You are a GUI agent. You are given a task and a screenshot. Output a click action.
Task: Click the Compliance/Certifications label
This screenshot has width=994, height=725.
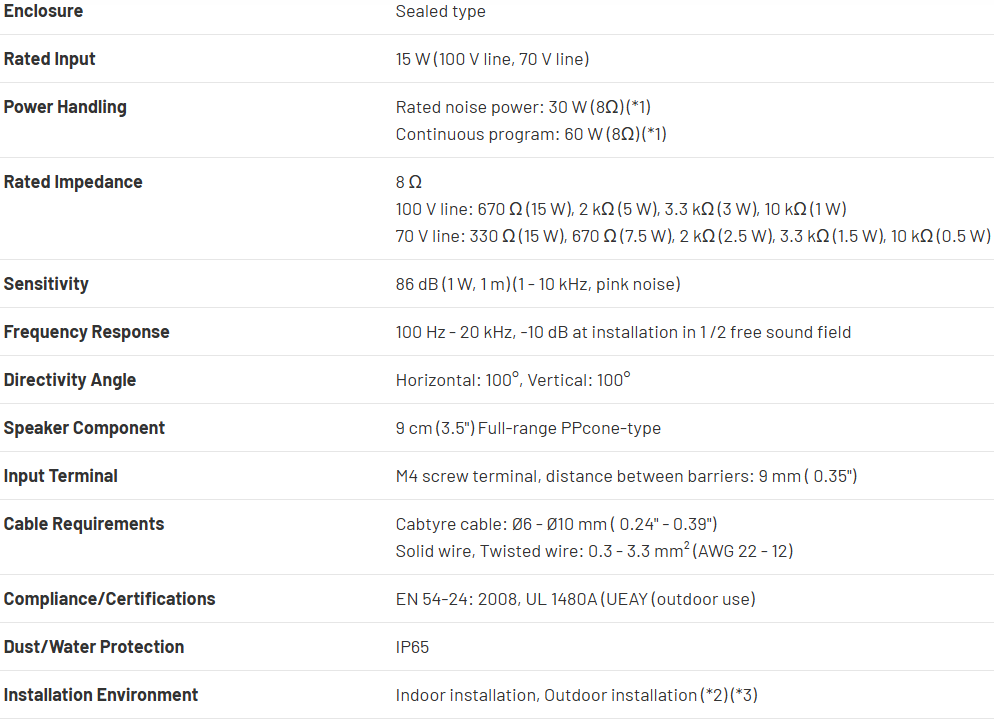(110, 599)
